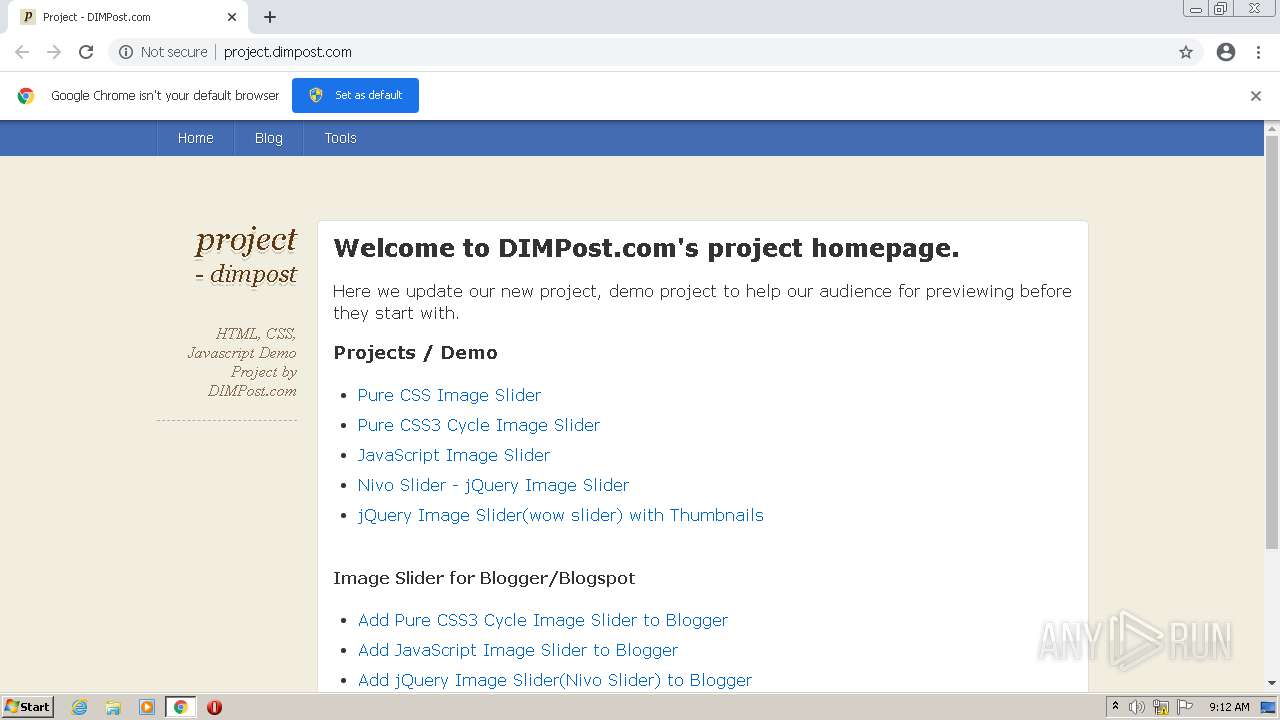Open the Chrome three-dot menu
1280x720 pixels.
tap(1259, 52)
